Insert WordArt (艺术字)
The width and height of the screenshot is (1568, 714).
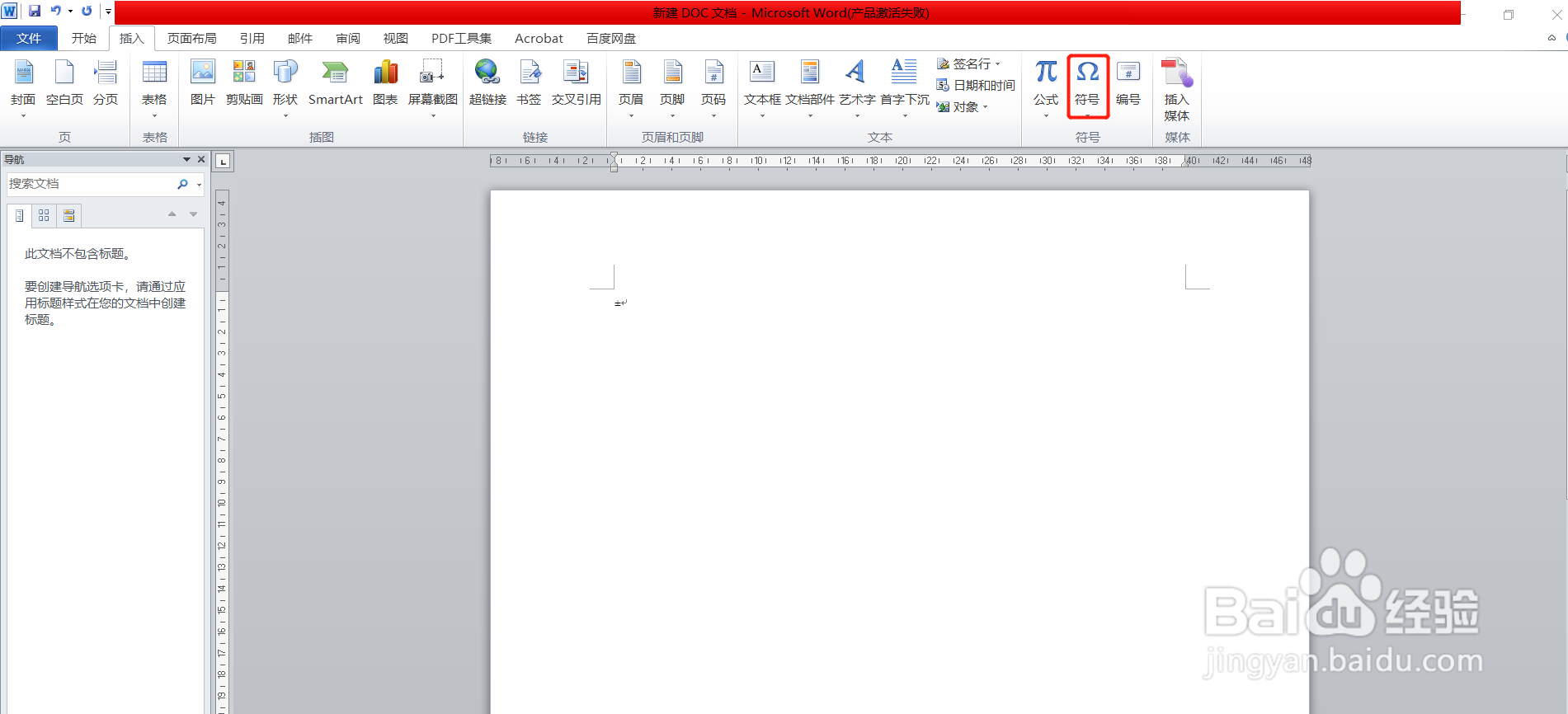point(857,87)
